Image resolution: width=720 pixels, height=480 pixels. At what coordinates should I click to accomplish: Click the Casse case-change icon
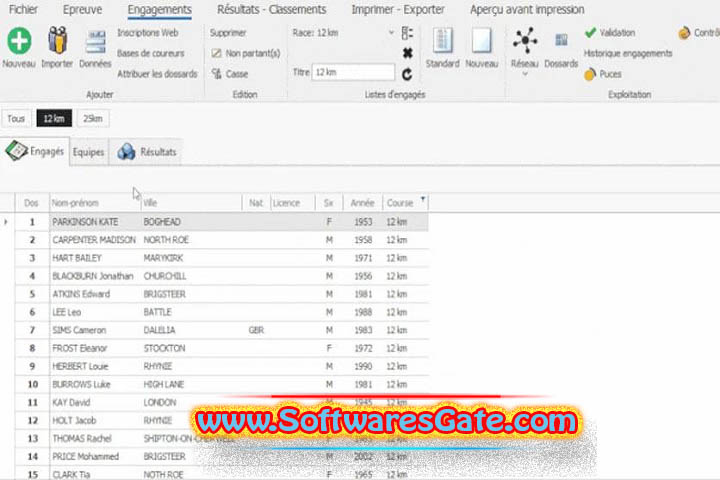tap(216, 73)
